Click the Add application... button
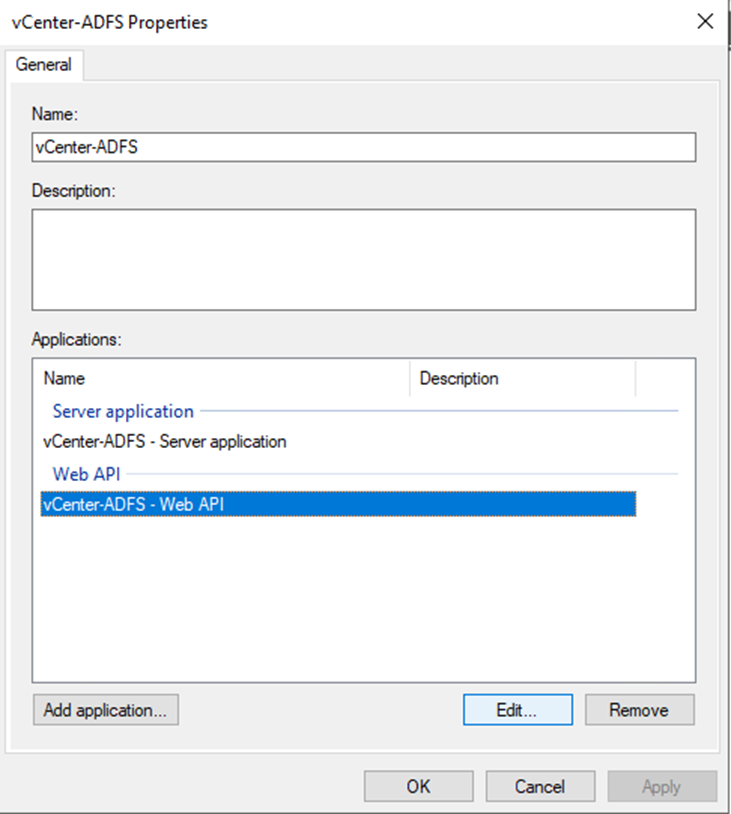 (106, 710)
